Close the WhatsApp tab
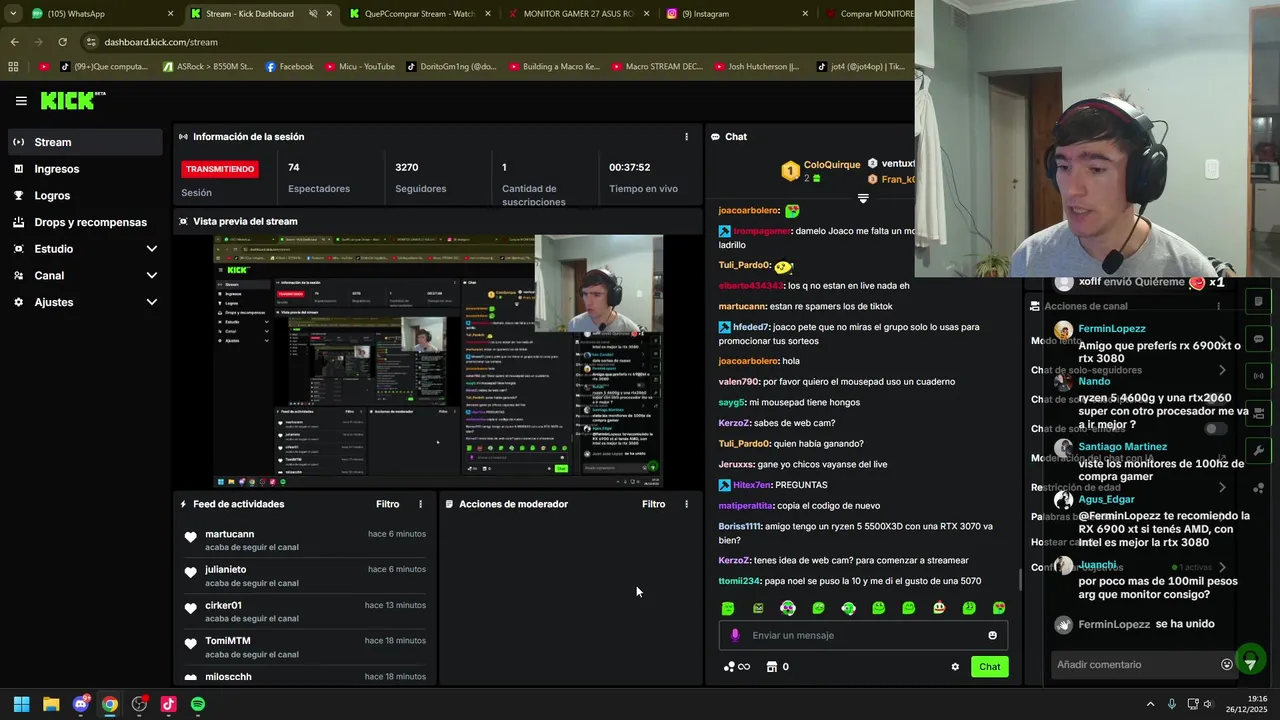 pos(170,14)
